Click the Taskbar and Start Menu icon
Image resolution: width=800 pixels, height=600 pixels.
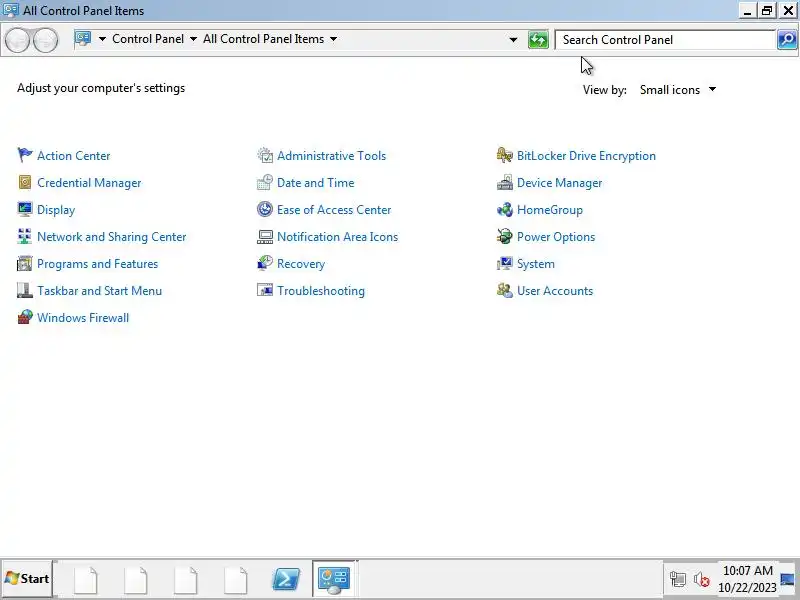click(x=24, y=290)
